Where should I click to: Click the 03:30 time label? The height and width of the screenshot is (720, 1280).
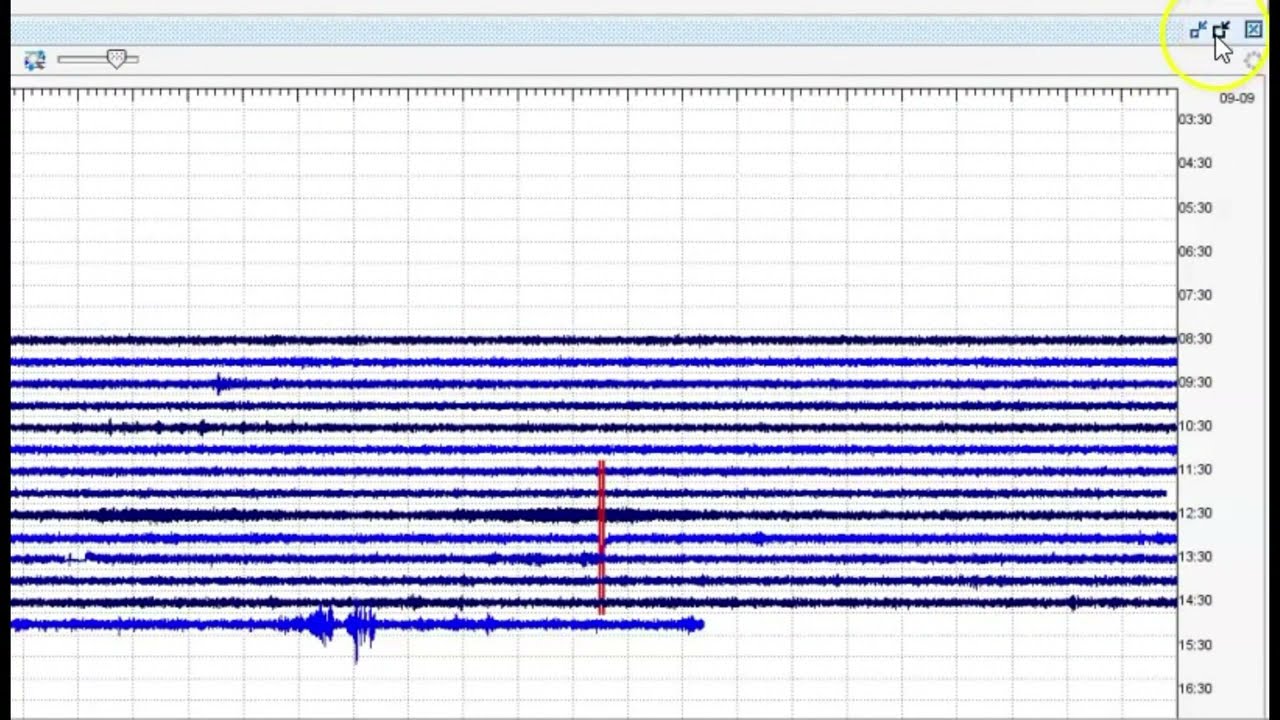coord(1195,120)
